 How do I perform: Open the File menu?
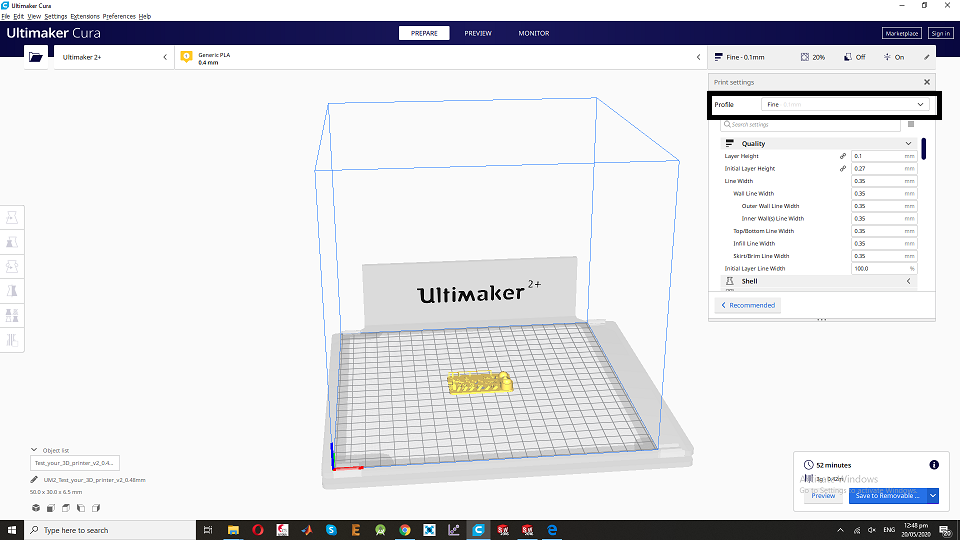6,17
